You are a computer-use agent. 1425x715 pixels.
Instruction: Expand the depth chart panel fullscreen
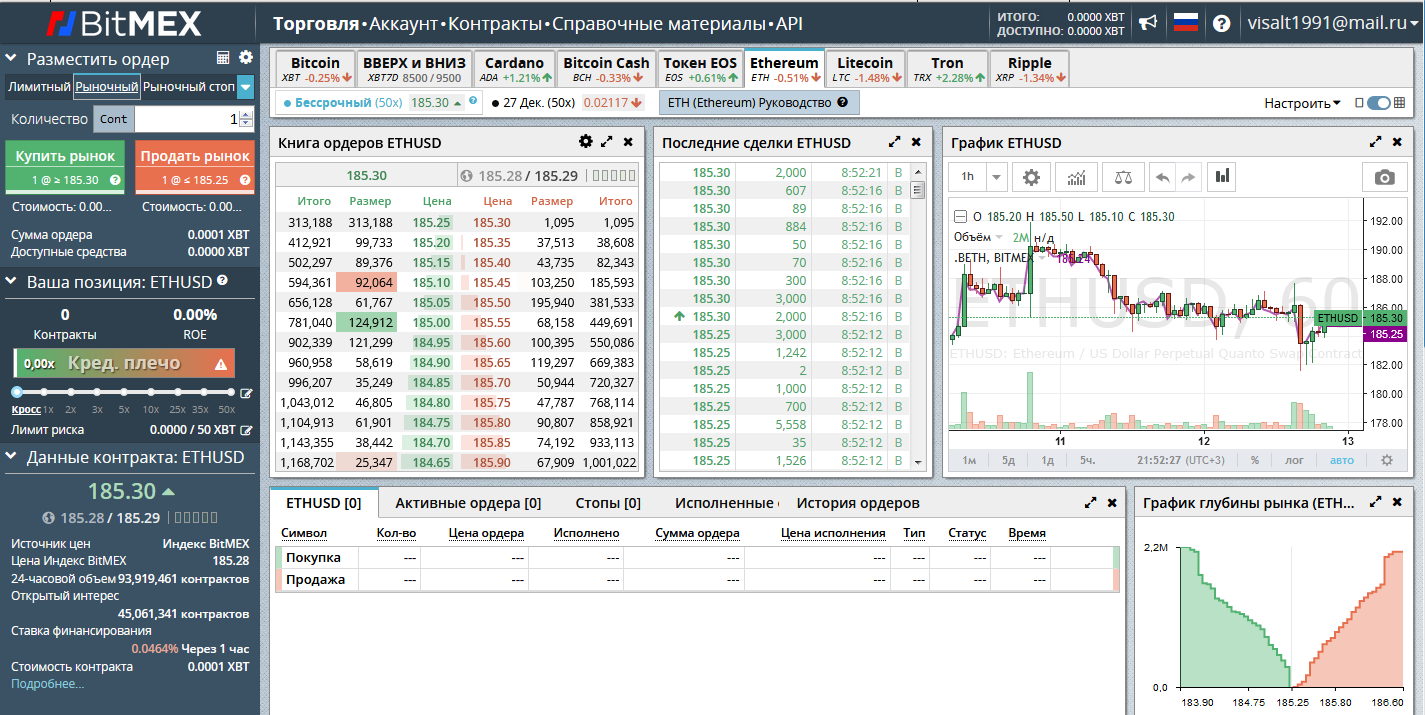point(1376,502)
